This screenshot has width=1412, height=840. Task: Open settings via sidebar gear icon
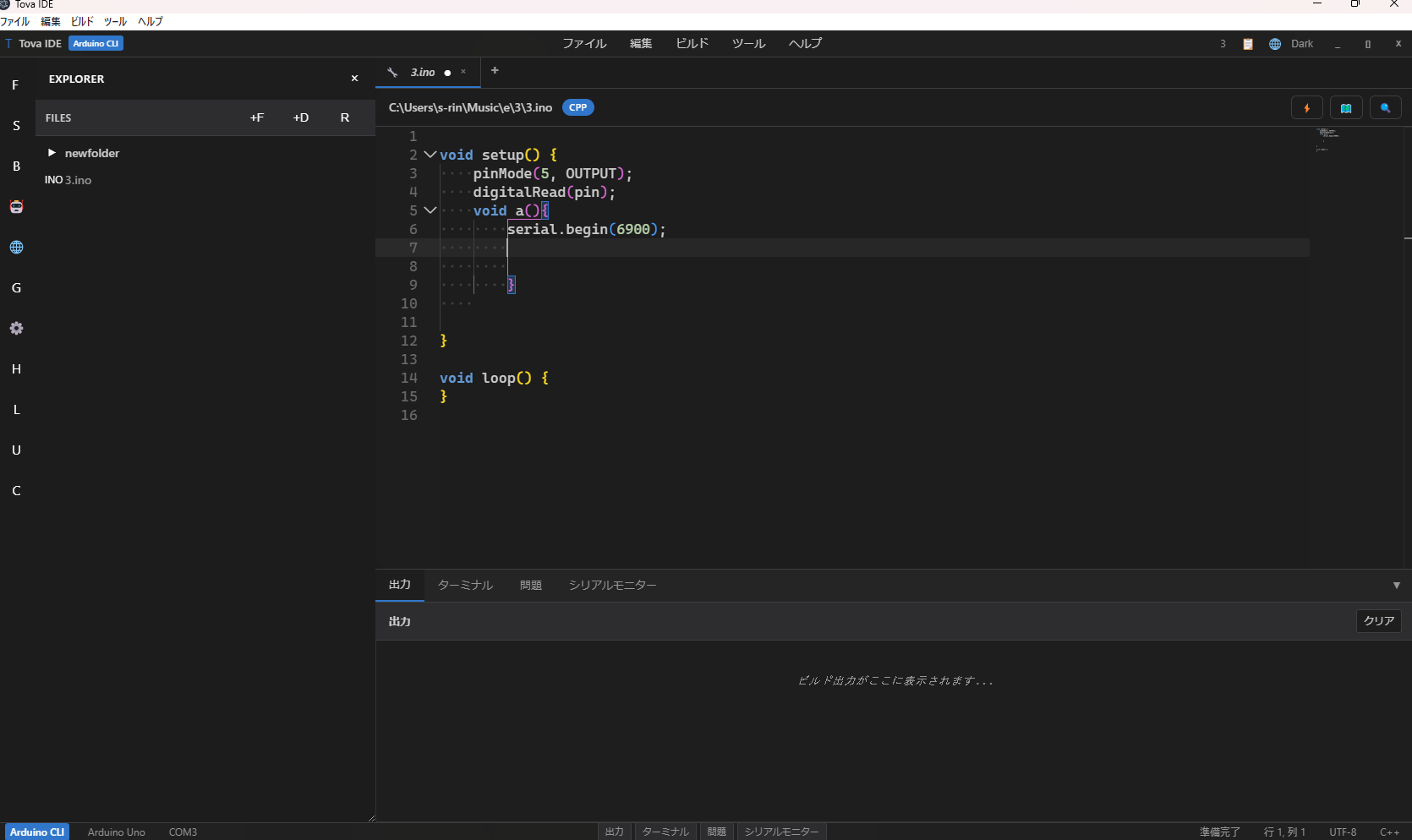[x=16, y=329]
